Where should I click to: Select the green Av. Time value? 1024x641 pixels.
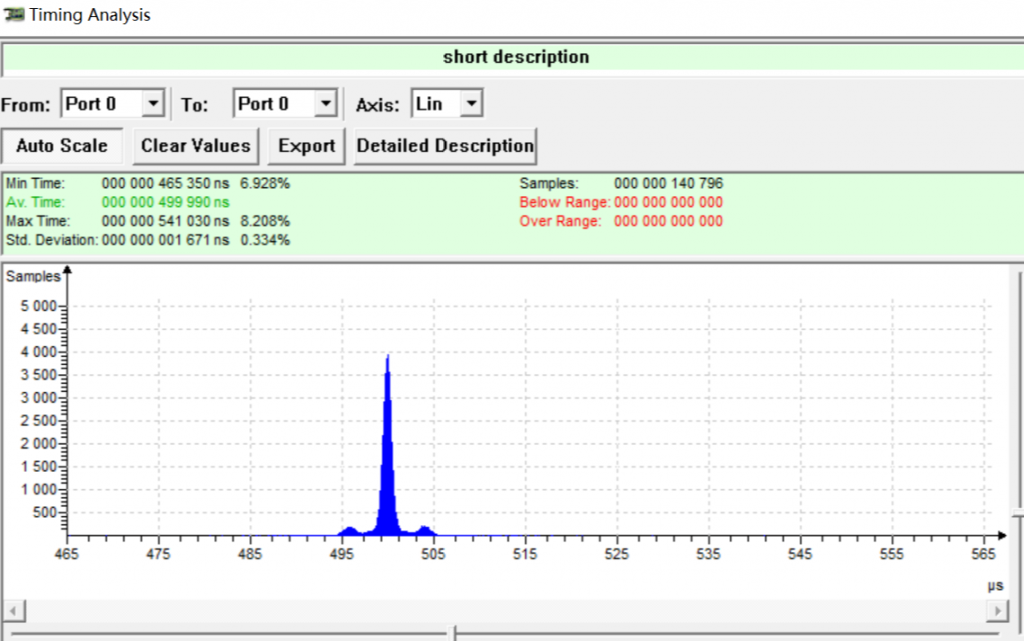[x=165, y=202]
